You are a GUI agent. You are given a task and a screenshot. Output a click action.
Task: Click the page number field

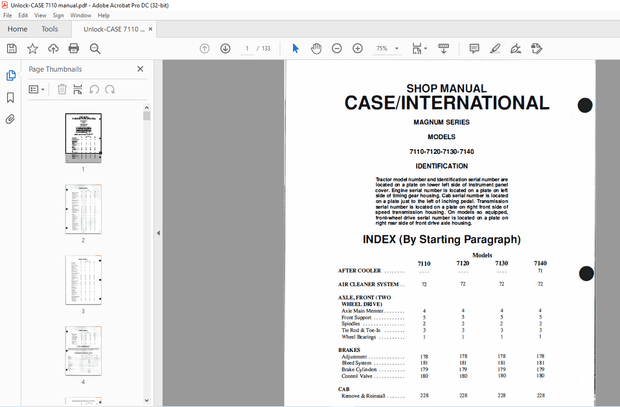point(247,49)
